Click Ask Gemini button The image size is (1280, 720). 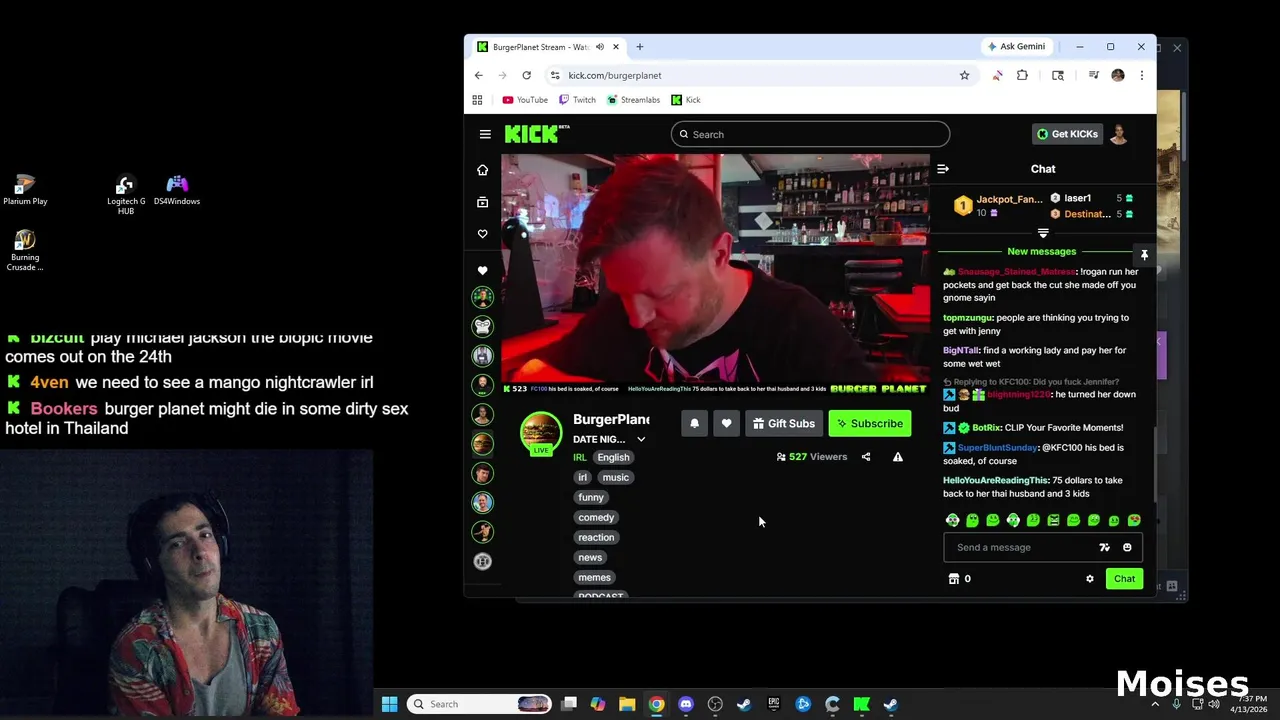click(1016, 47)
